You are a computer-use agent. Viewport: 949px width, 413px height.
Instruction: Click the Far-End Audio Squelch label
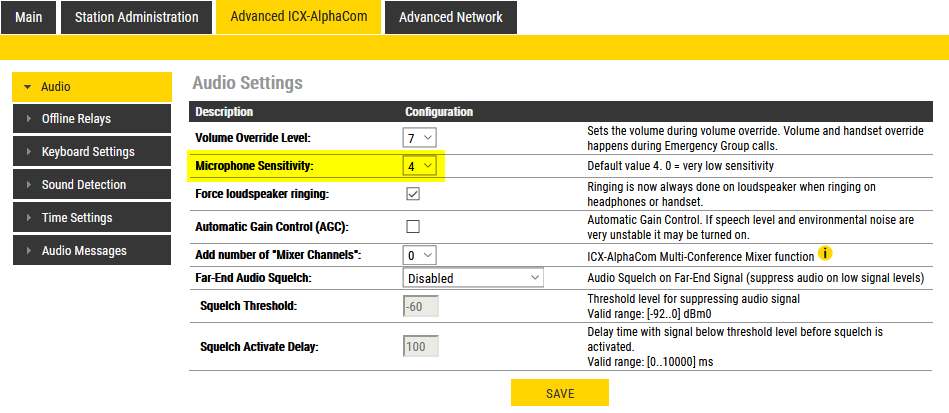[254, 278]
